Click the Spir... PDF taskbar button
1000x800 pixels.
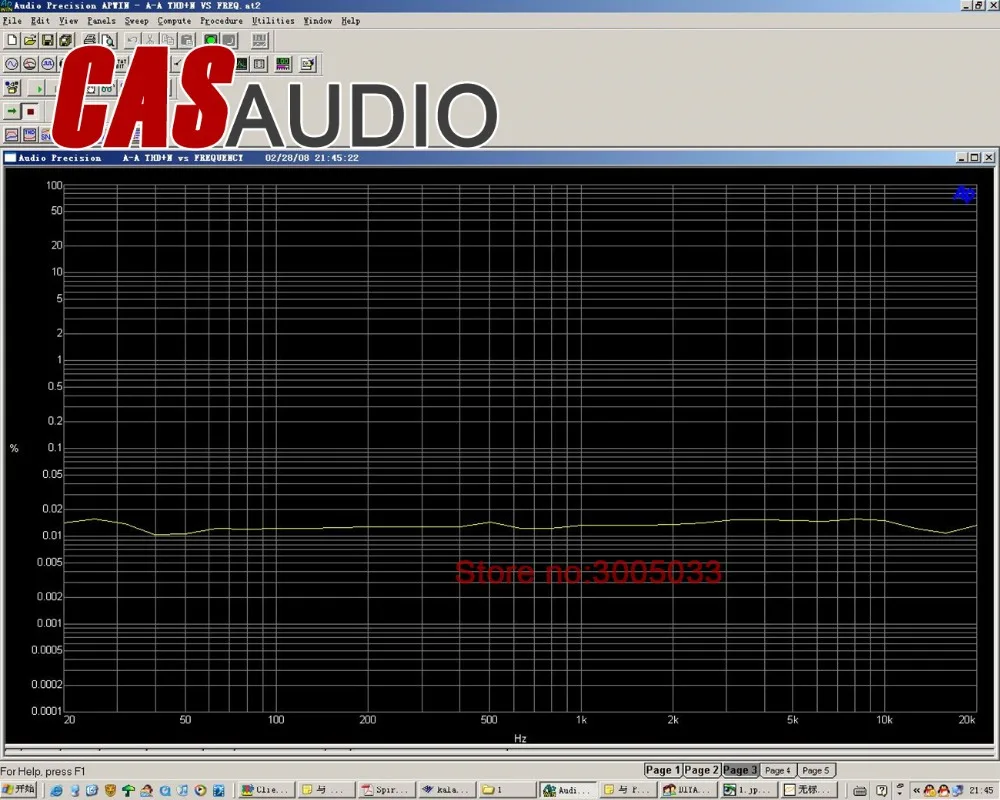tap(386, 790)
